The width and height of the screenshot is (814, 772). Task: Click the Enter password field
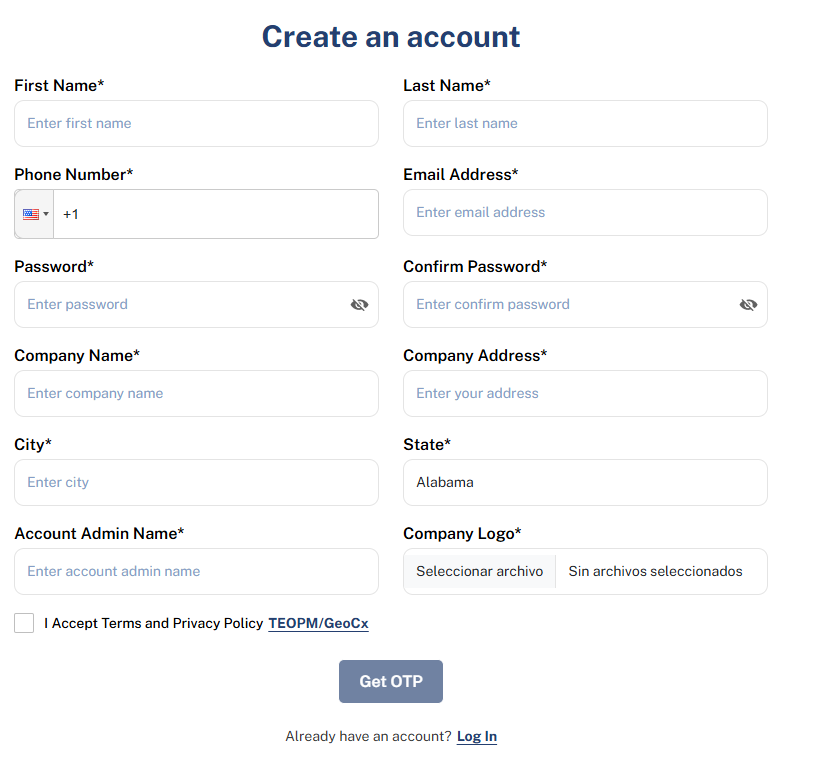click(x=180, y=304)
